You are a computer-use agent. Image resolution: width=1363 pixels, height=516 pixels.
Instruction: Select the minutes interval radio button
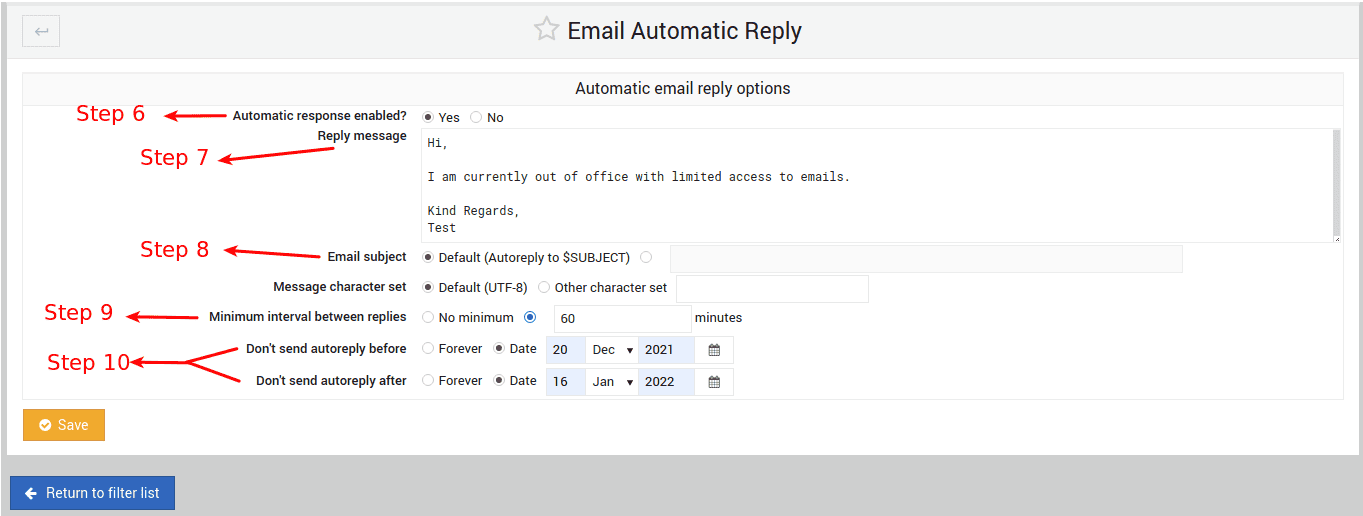pos(530,318)
